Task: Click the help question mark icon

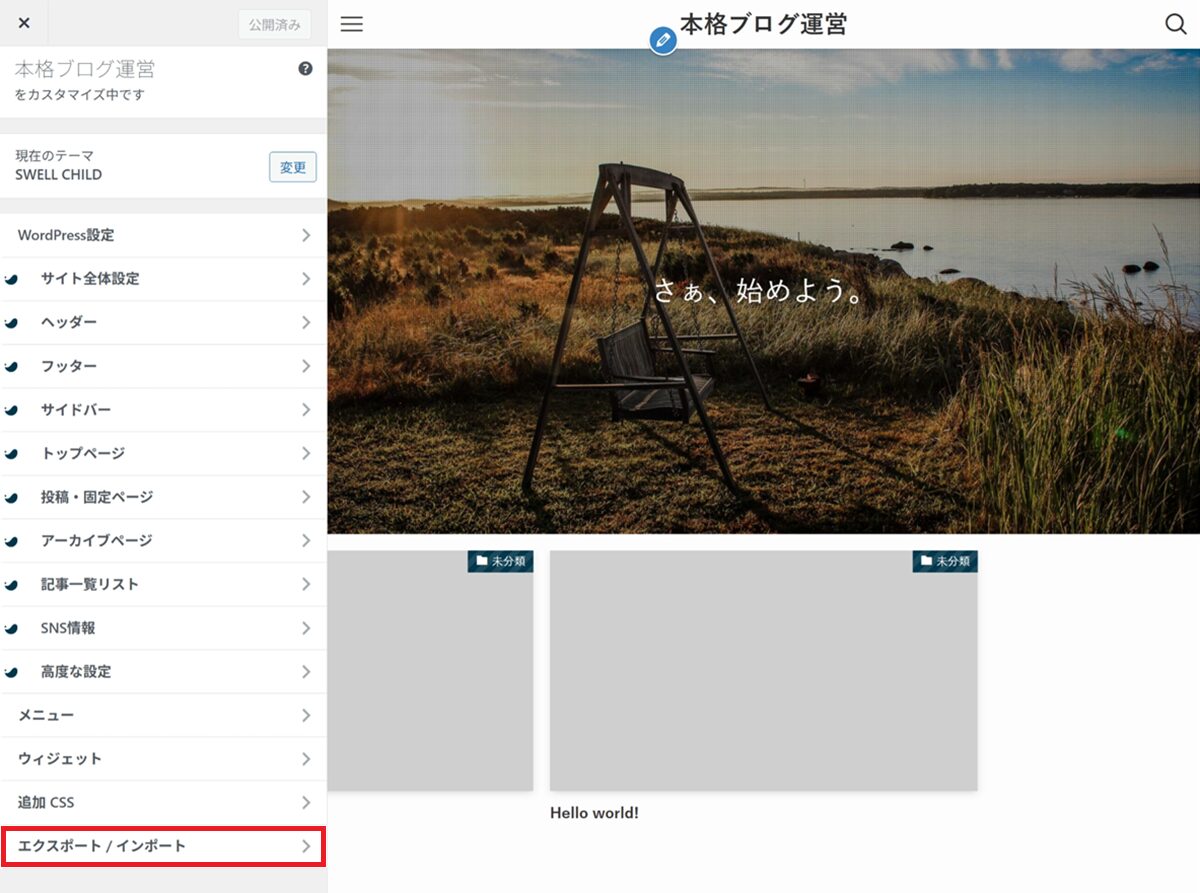Action: [305, 69]
